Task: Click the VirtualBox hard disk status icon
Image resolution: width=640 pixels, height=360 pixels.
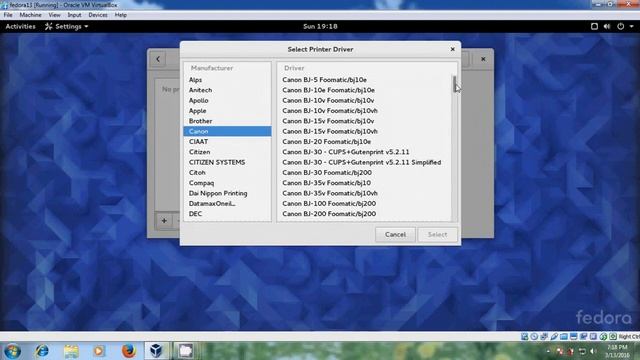Action: [x=525, y=336]
